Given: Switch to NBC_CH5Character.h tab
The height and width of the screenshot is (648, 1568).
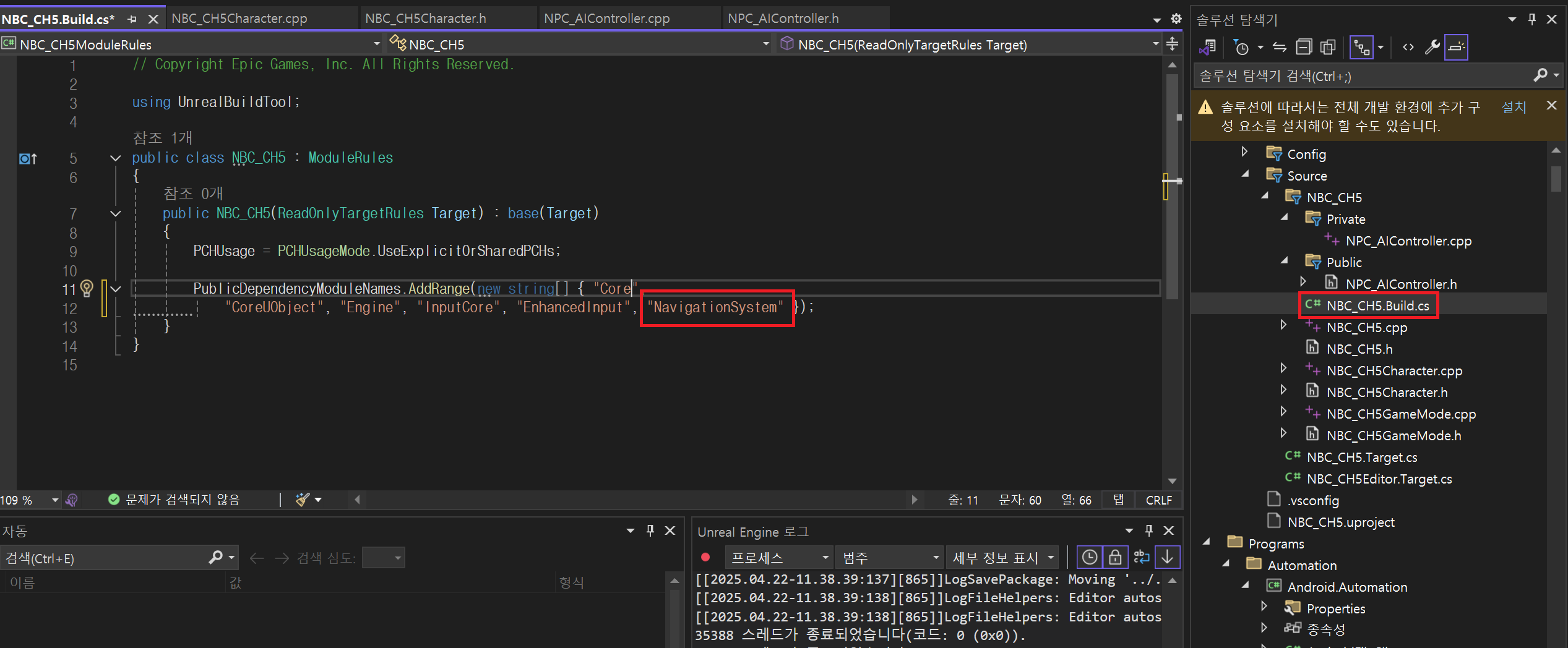Looking at the screenshot, I should tap(426, 19).
